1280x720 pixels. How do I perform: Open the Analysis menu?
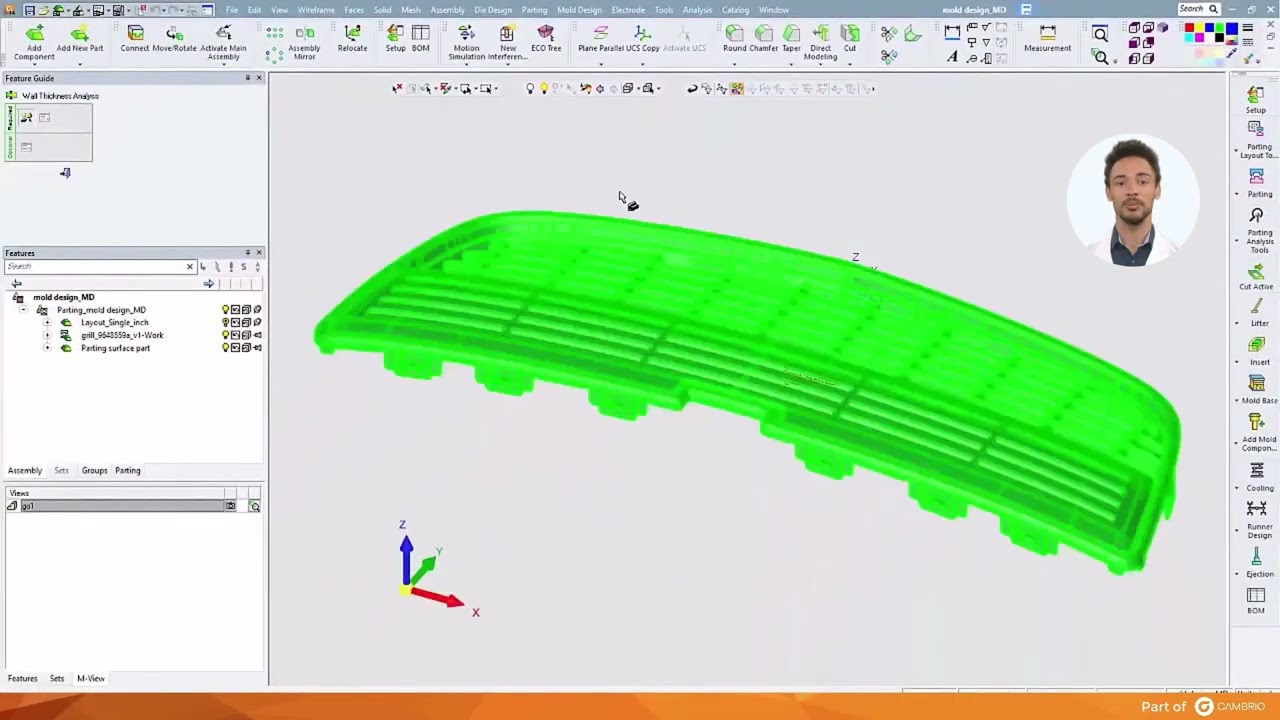tap(697, 10)
